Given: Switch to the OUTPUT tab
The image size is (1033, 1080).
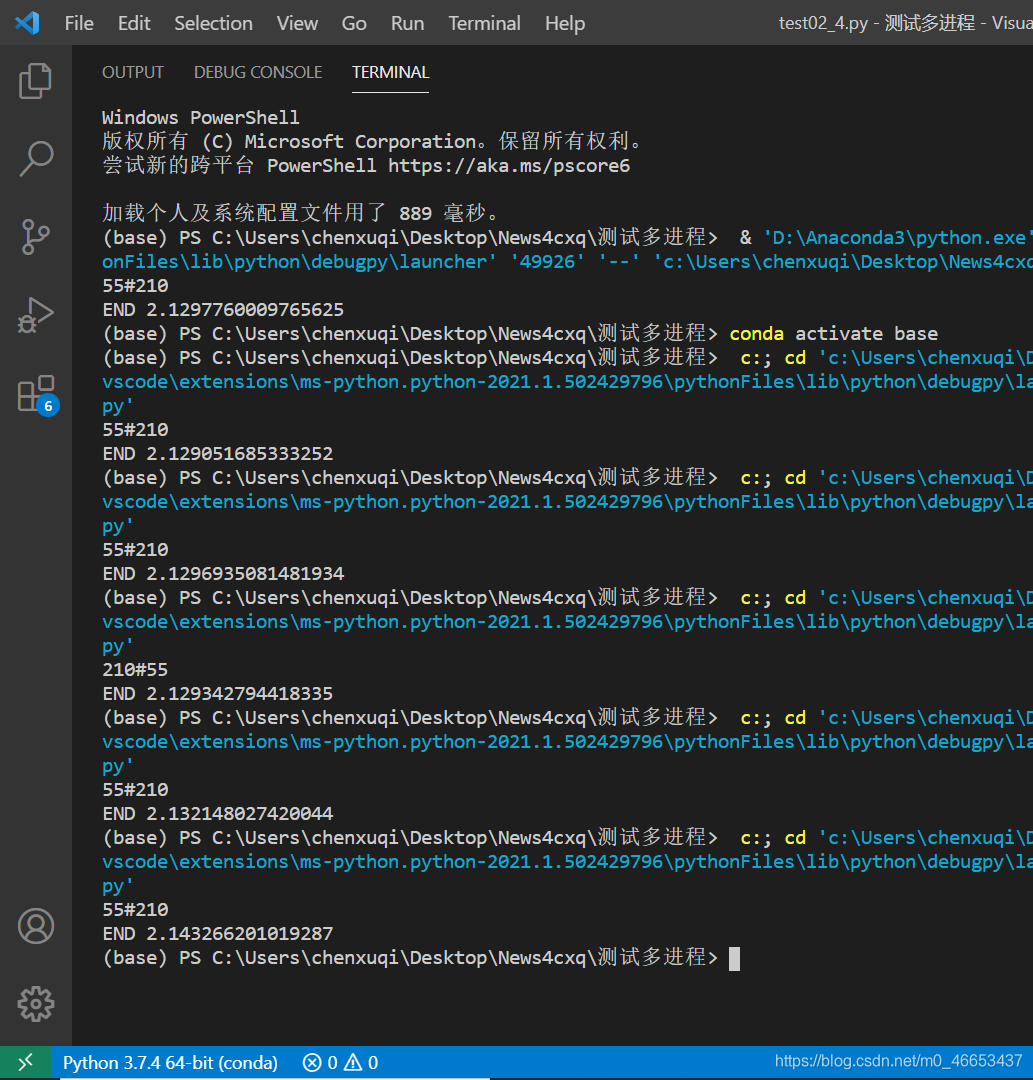Looking at the screenshot, I should coord(133,71).
